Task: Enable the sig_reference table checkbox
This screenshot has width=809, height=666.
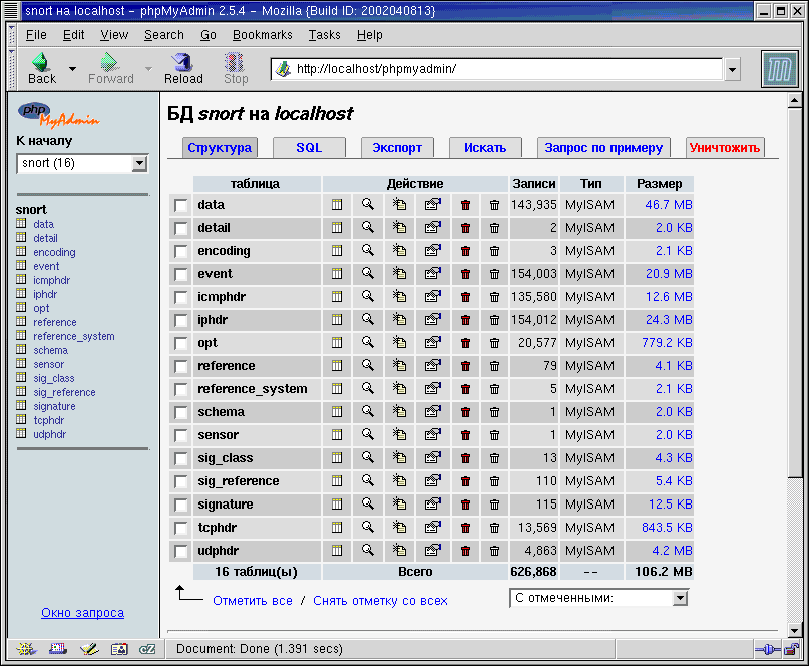Action: tap(181, 481)
